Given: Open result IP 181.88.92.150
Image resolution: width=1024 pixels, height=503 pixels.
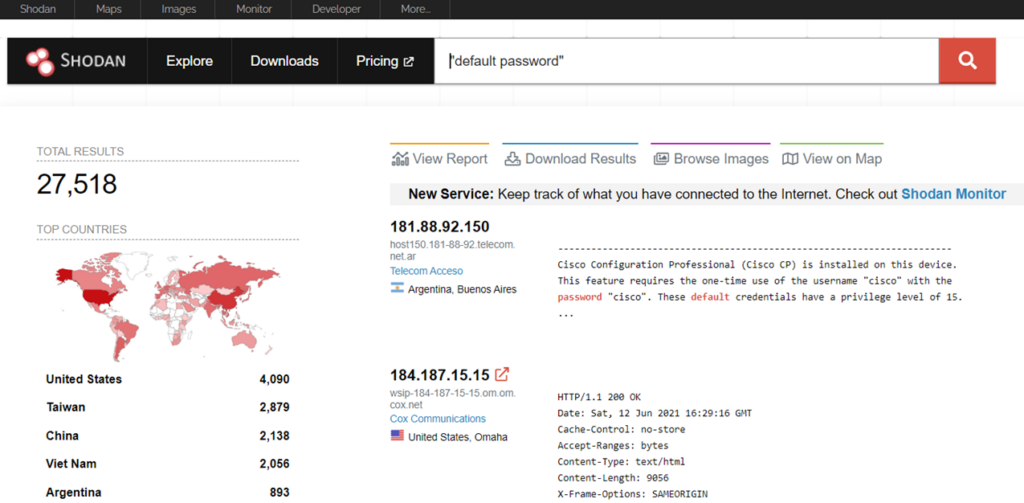Looking at the screenshot, I should tap(440, 227).
